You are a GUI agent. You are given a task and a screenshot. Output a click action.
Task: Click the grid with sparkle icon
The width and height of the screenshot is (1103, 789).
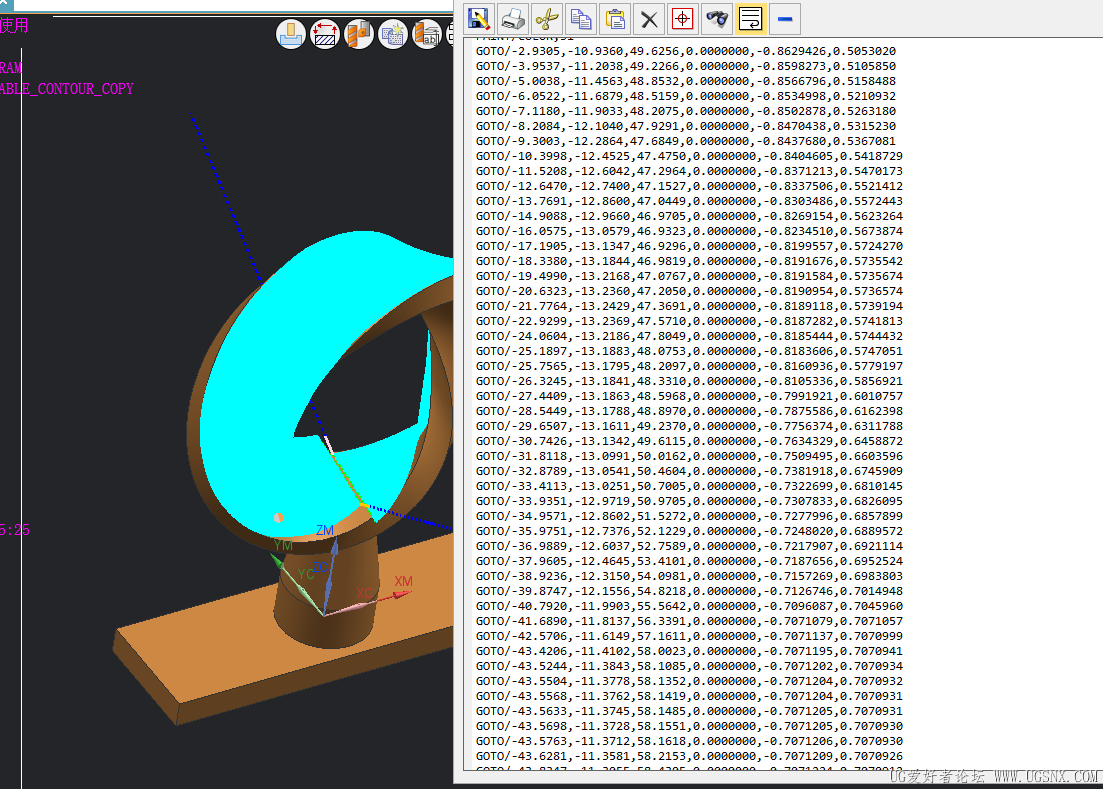pyautogui.click(x=393, y=34)
